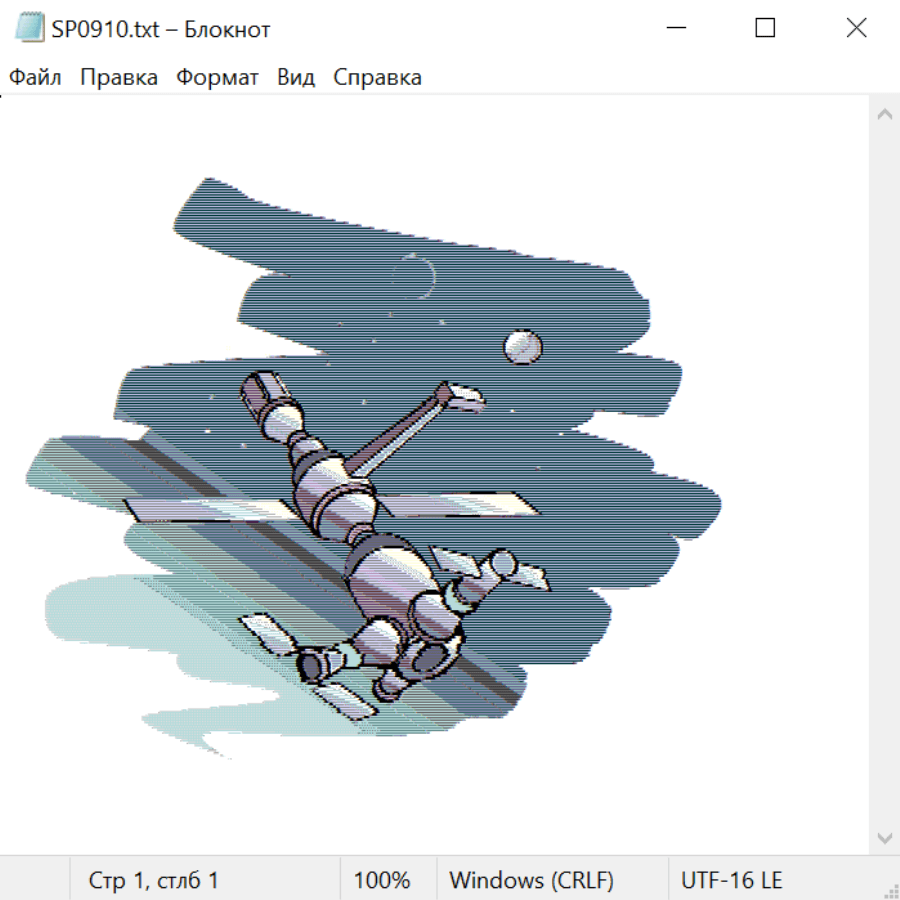Maximize the Блокнот window

coord(765,29)
